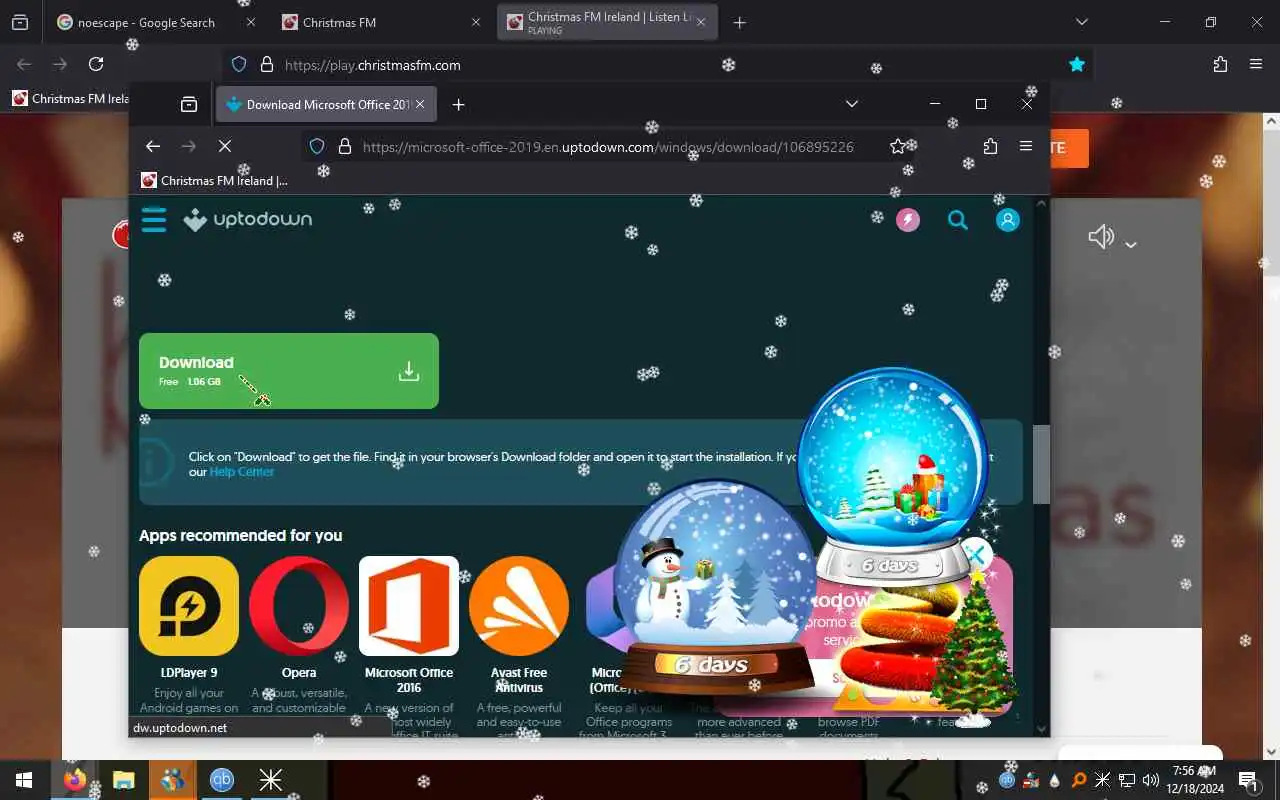Open the back Firefox window application menu
The width and height of the screenshot is (1280, 800).
[x=1256, y=64]
